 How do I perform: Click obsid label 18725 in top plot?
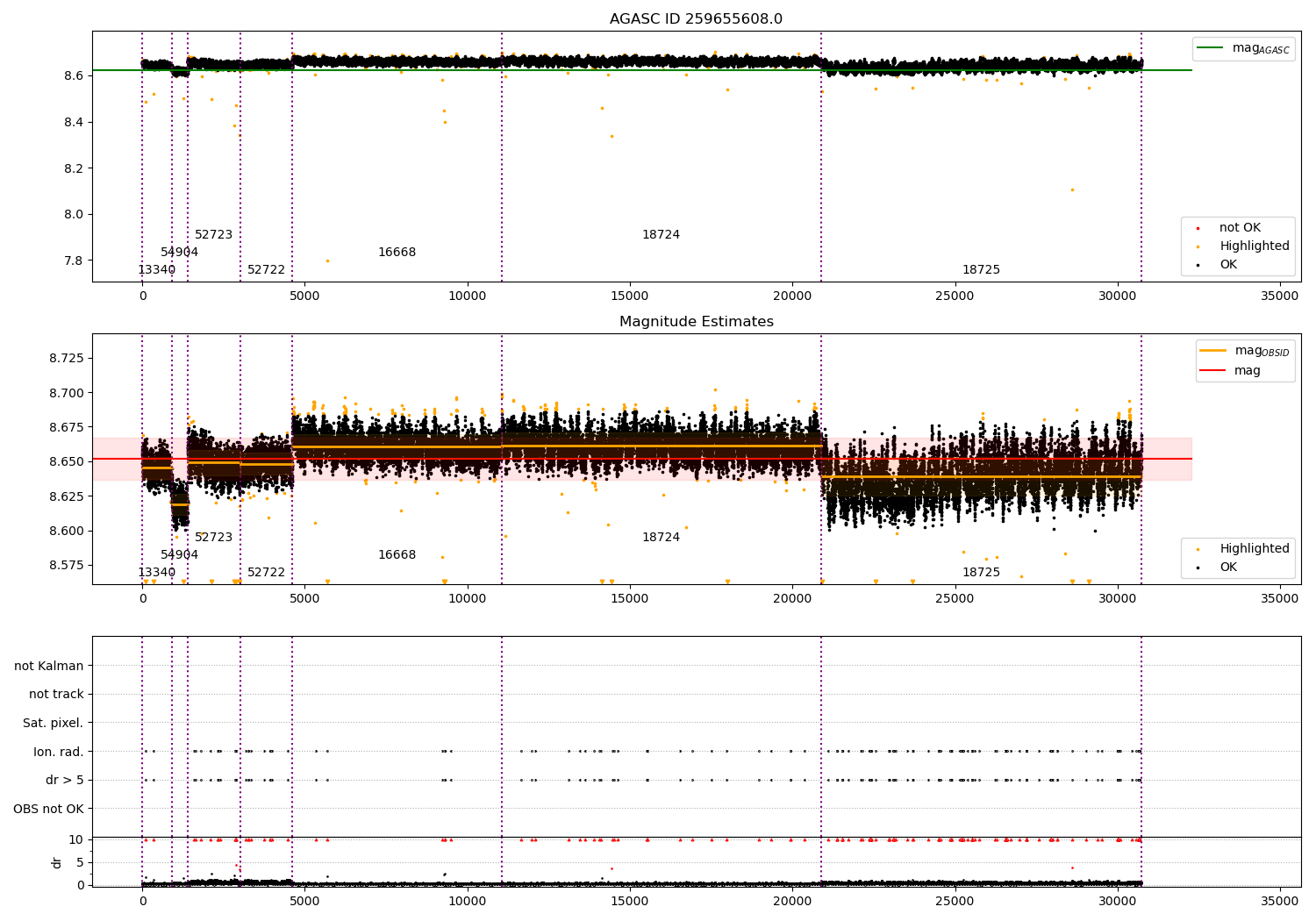pyautogui.click(x=981, y=270)
